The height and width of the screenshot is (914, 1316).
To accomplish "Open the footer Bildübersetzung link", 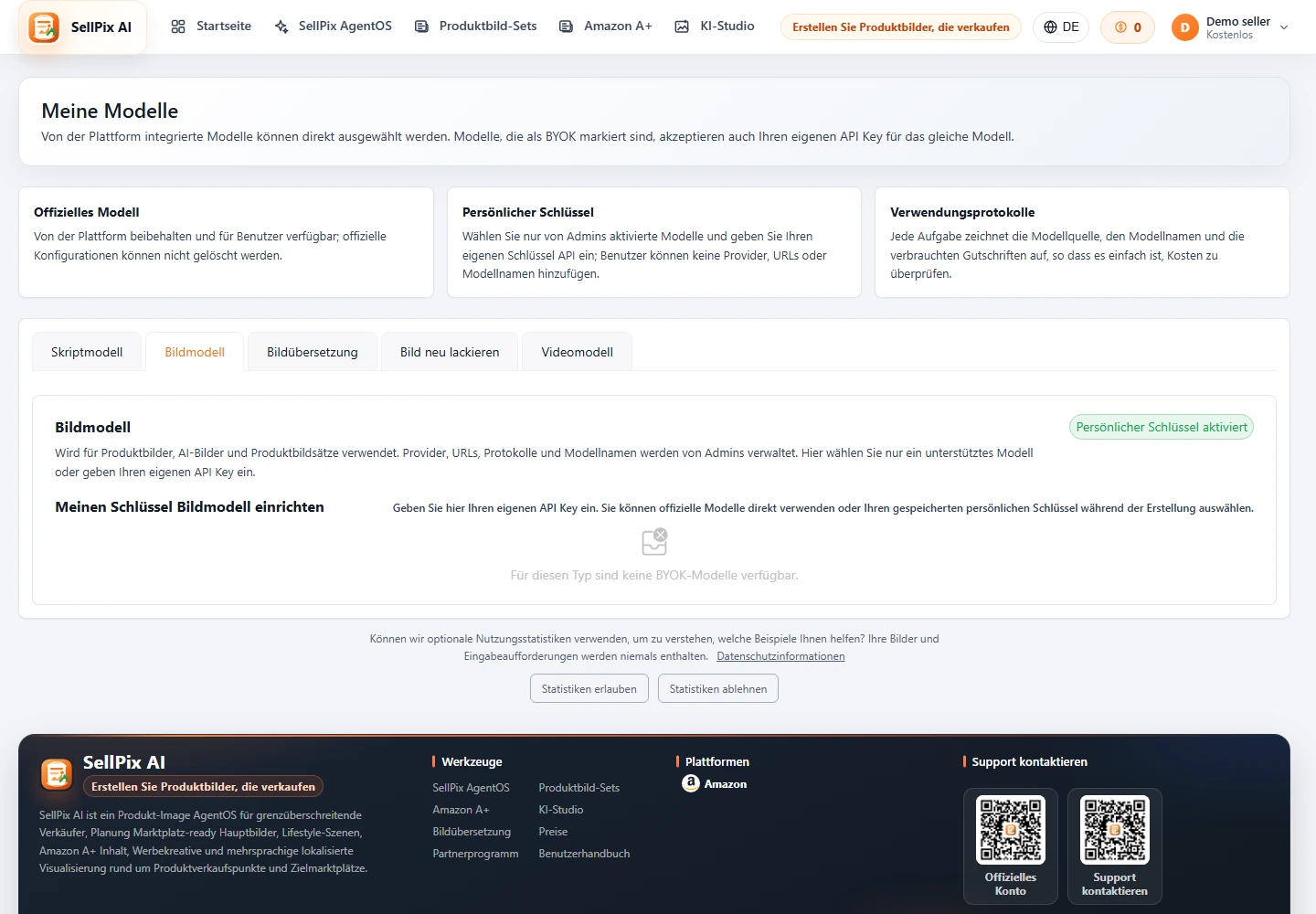I will tap(472, 832).
